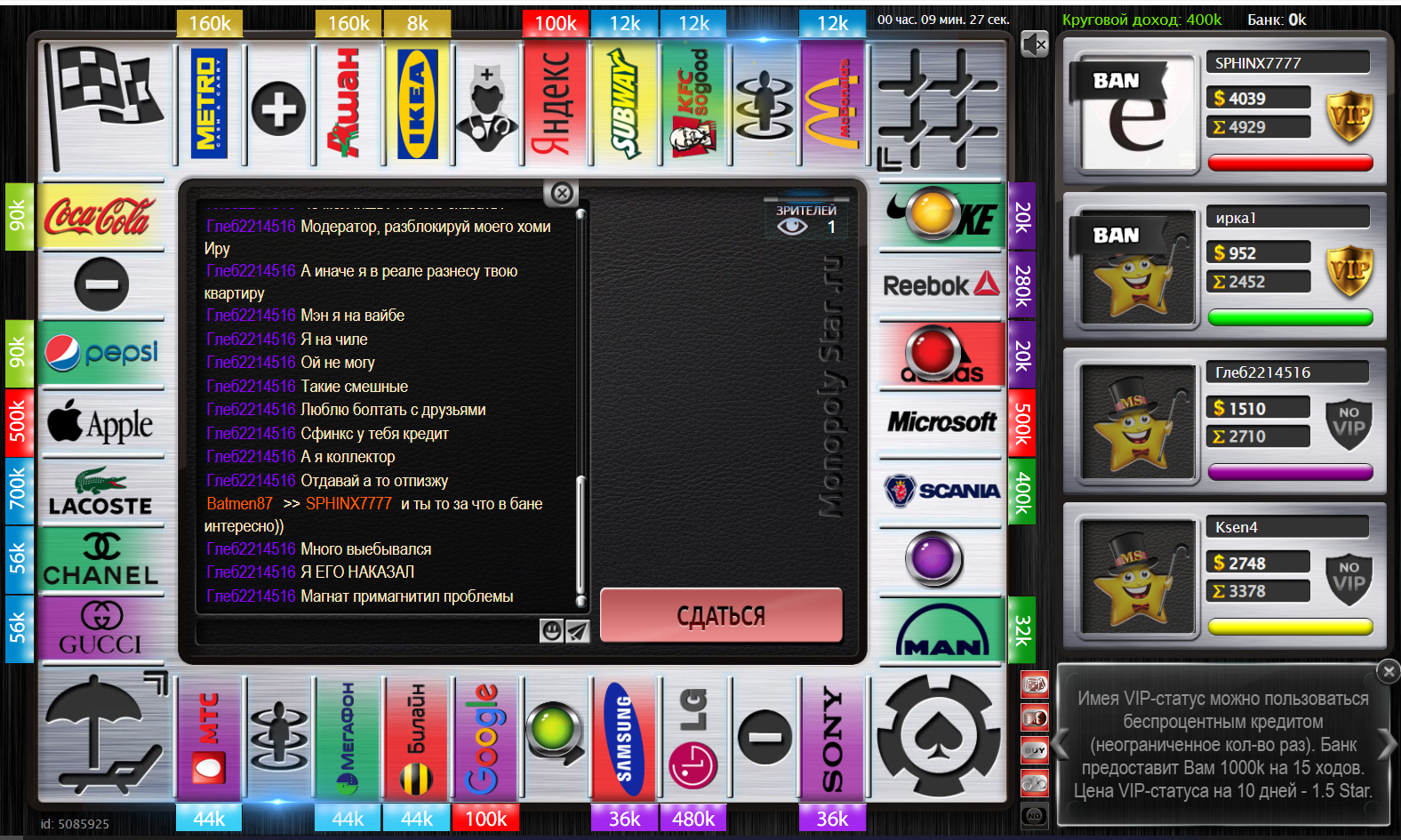Click the jail bars corner cell
This screenshot has width=1401, height=840.
(x=939, y=108)
